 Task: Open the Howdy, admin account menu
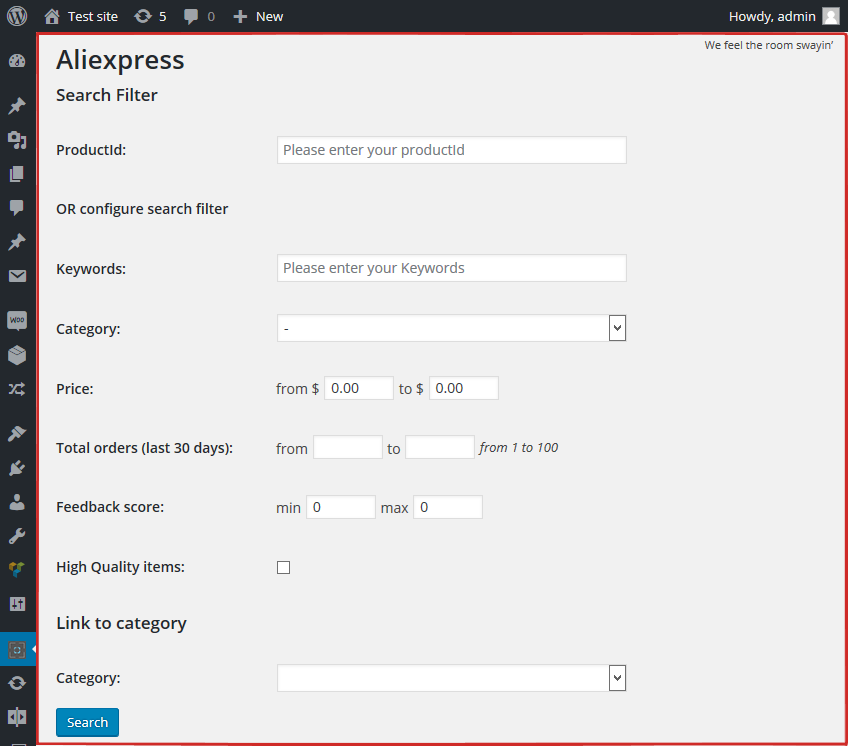(784, 16)
